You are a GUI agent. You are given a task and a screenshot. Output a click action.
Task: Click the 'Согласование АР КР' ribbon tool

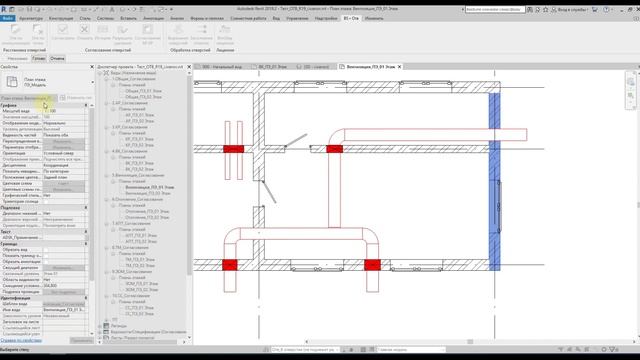tap(148, 34)
